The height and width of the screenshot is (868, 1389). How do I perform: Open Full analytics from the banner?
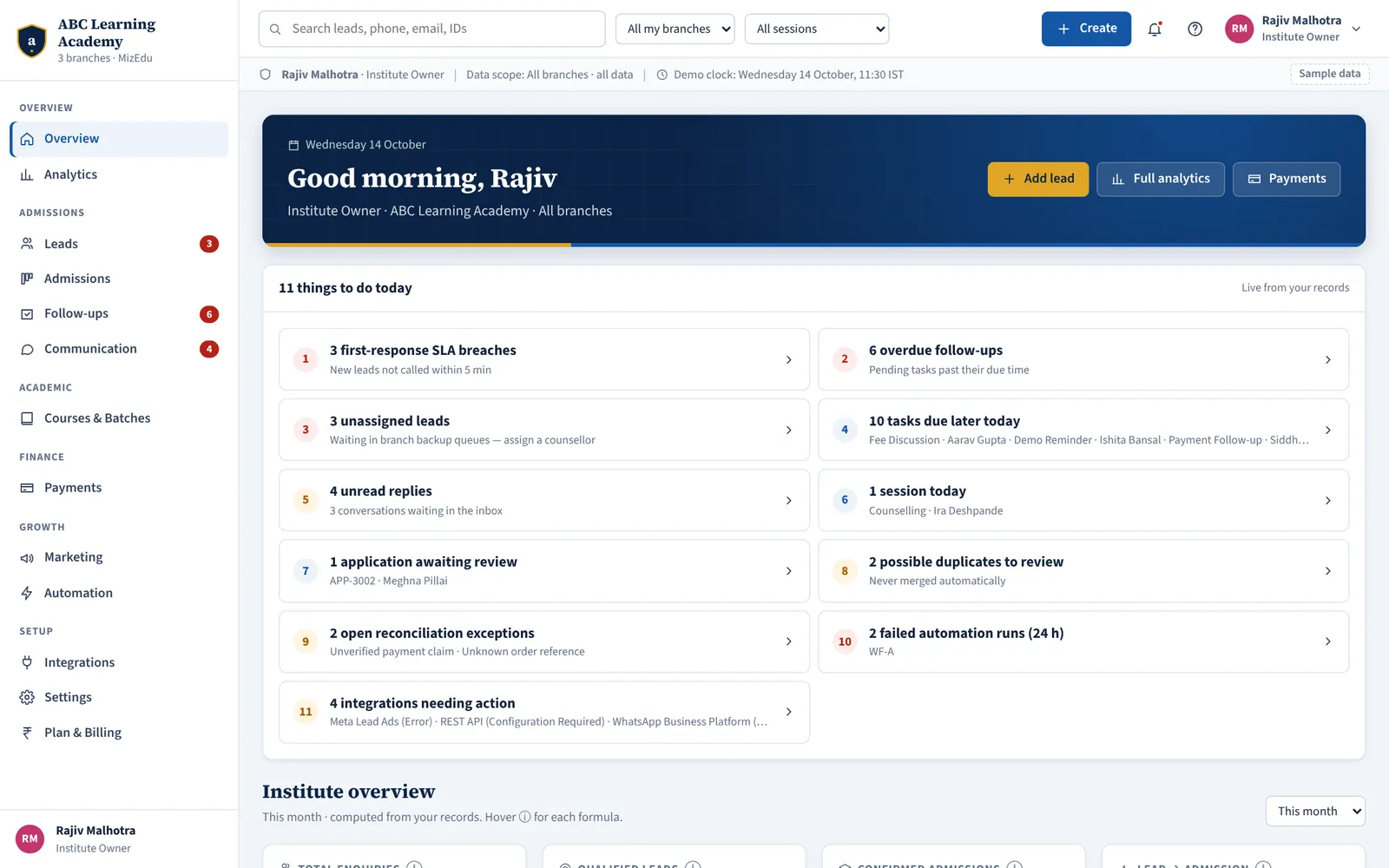pos(1161,179)
